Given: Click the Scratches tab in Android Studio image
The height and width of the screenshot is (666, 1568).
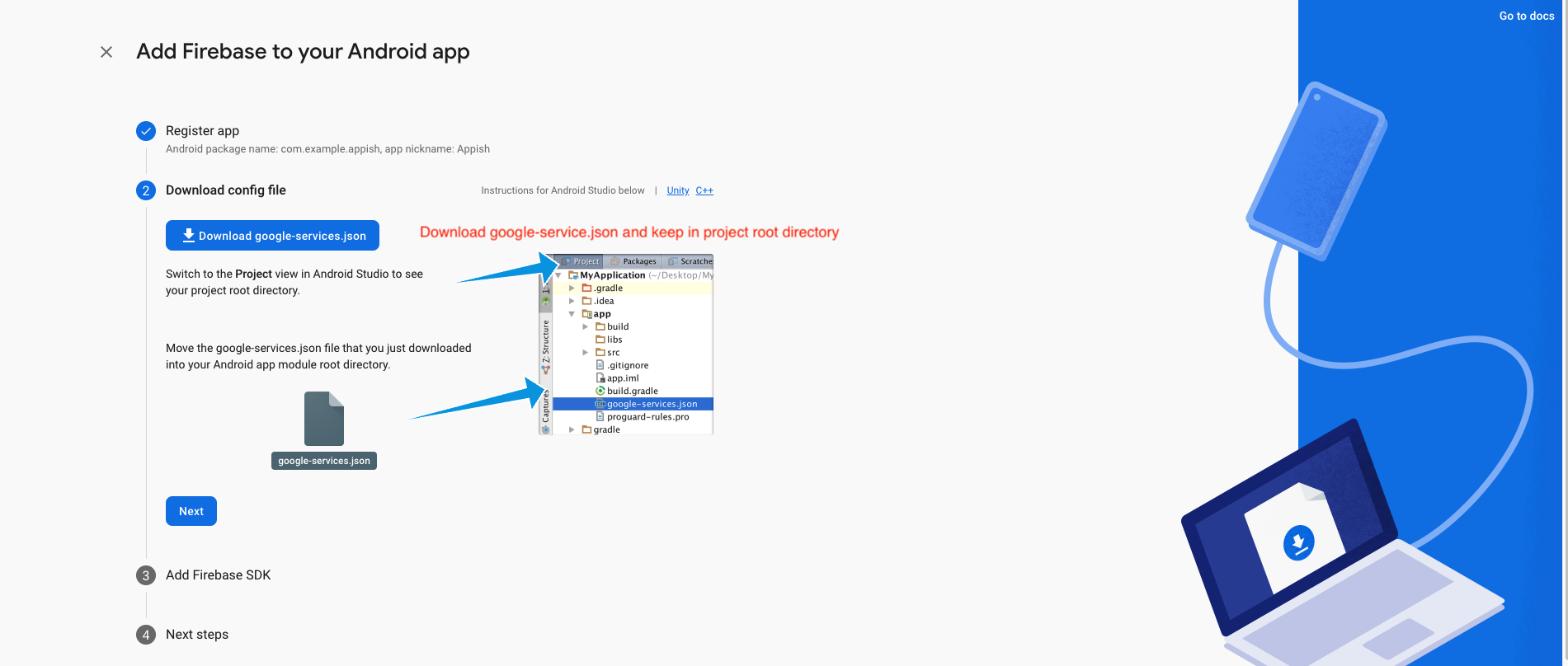Looking at the screenshot, I should point(690,261).
